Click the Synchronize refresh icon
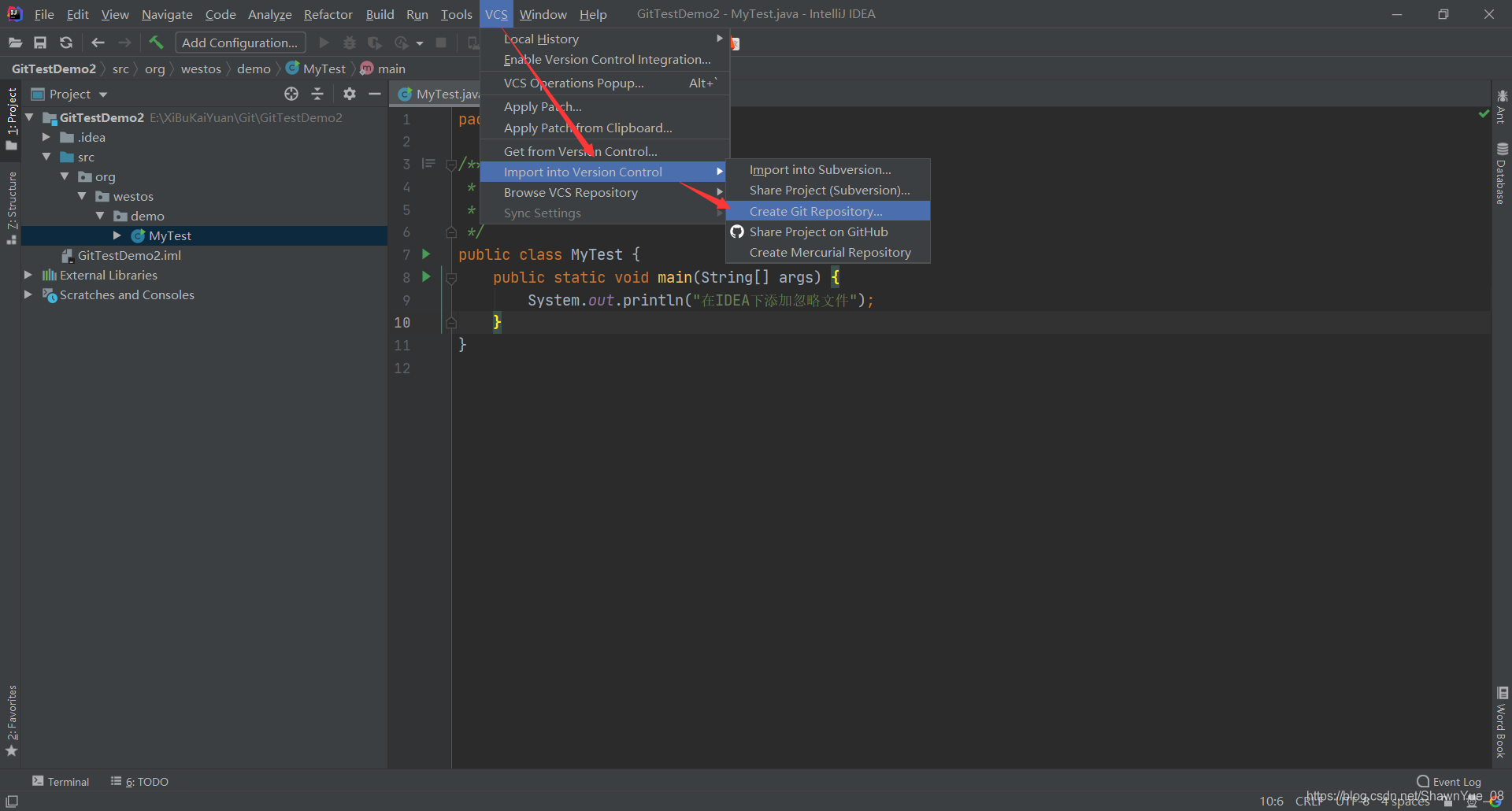 pos(66,43)
